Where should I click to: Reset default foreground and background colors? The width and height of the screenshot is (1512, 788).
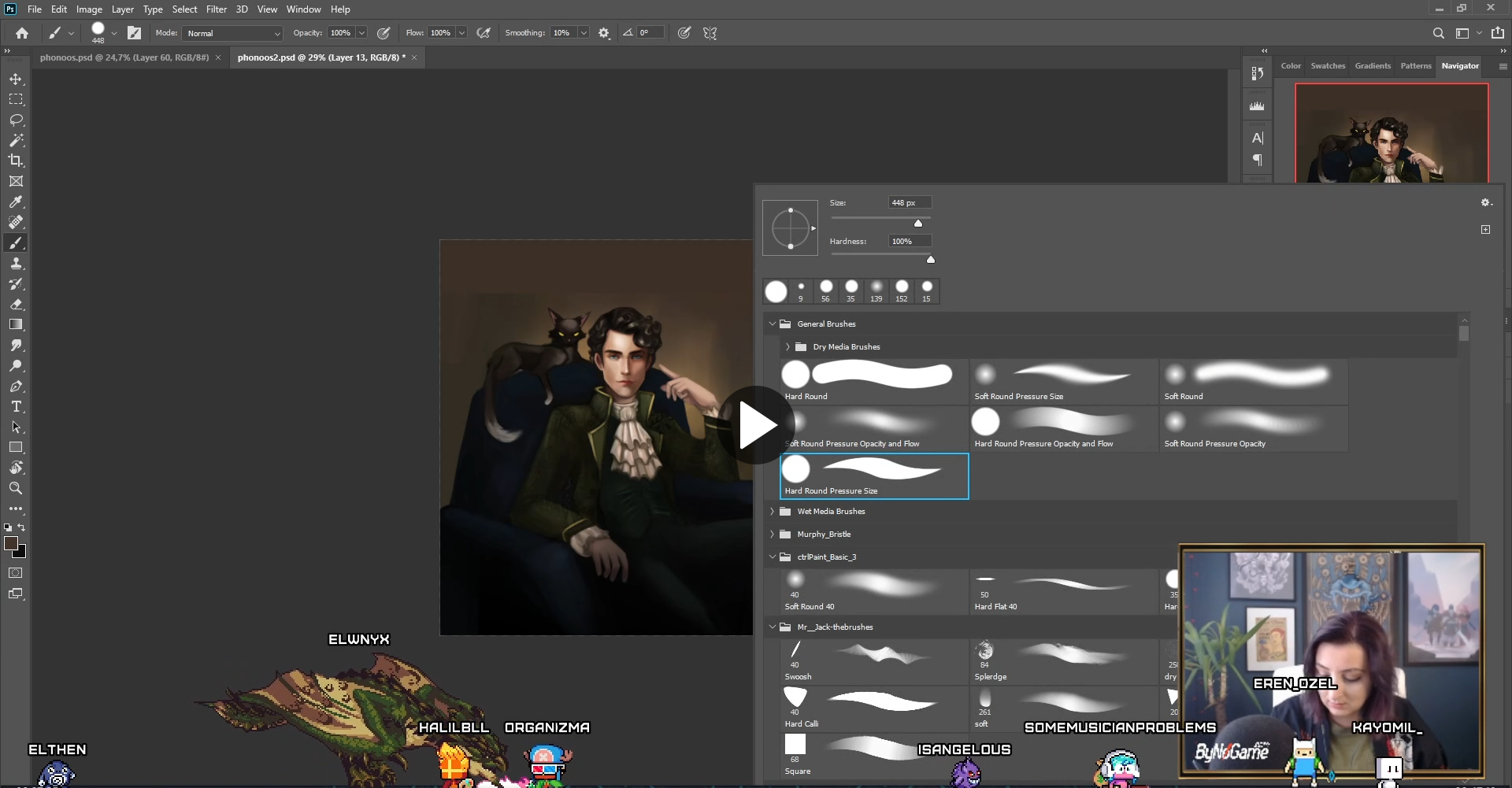(x=8, y=527)
